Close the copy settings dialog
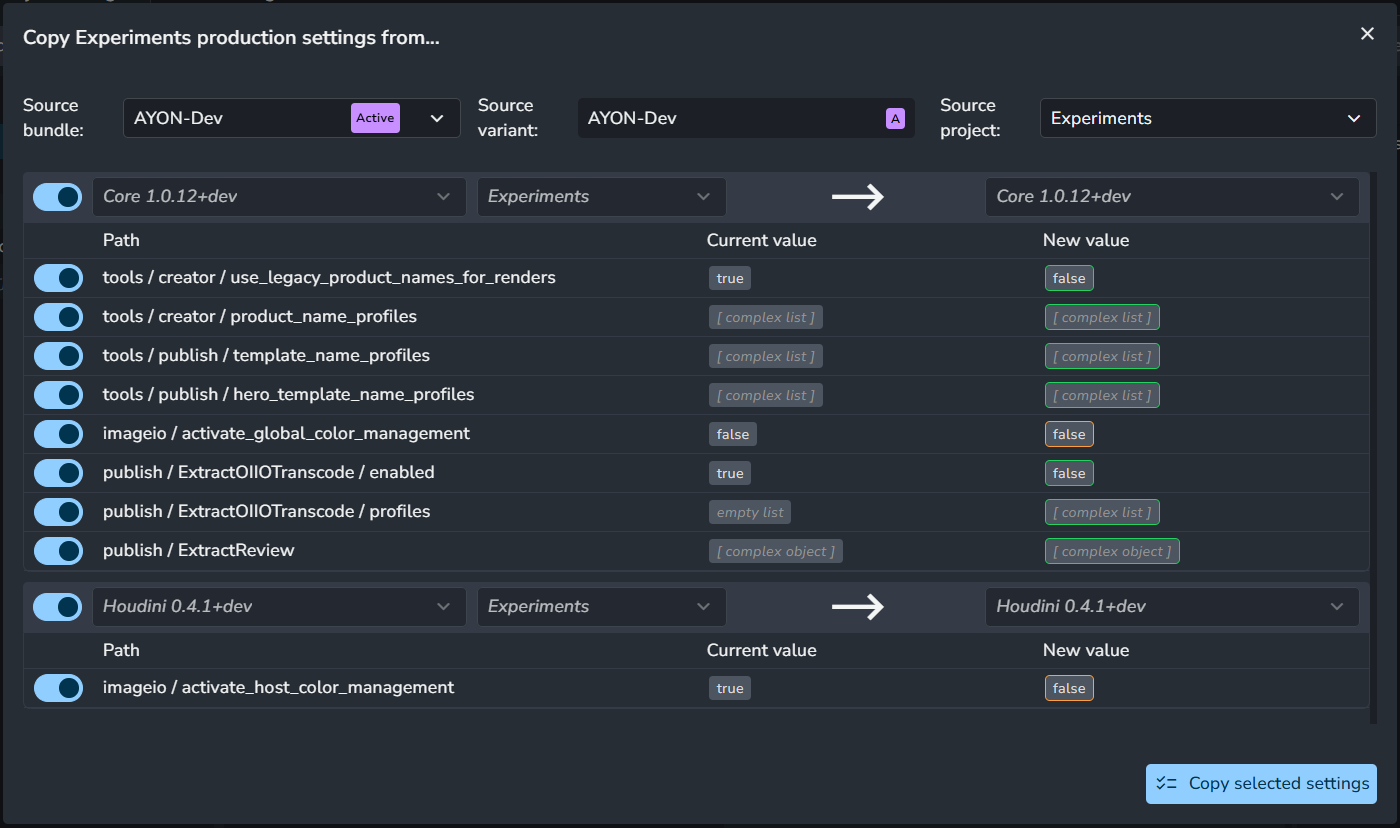This screenshot has height=828, width=1400. (1367, 34)
